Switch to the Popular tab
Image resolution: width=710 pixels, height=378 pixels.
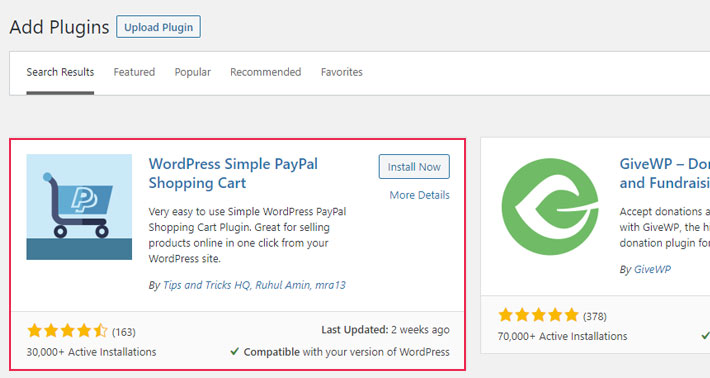coord(193,72)
